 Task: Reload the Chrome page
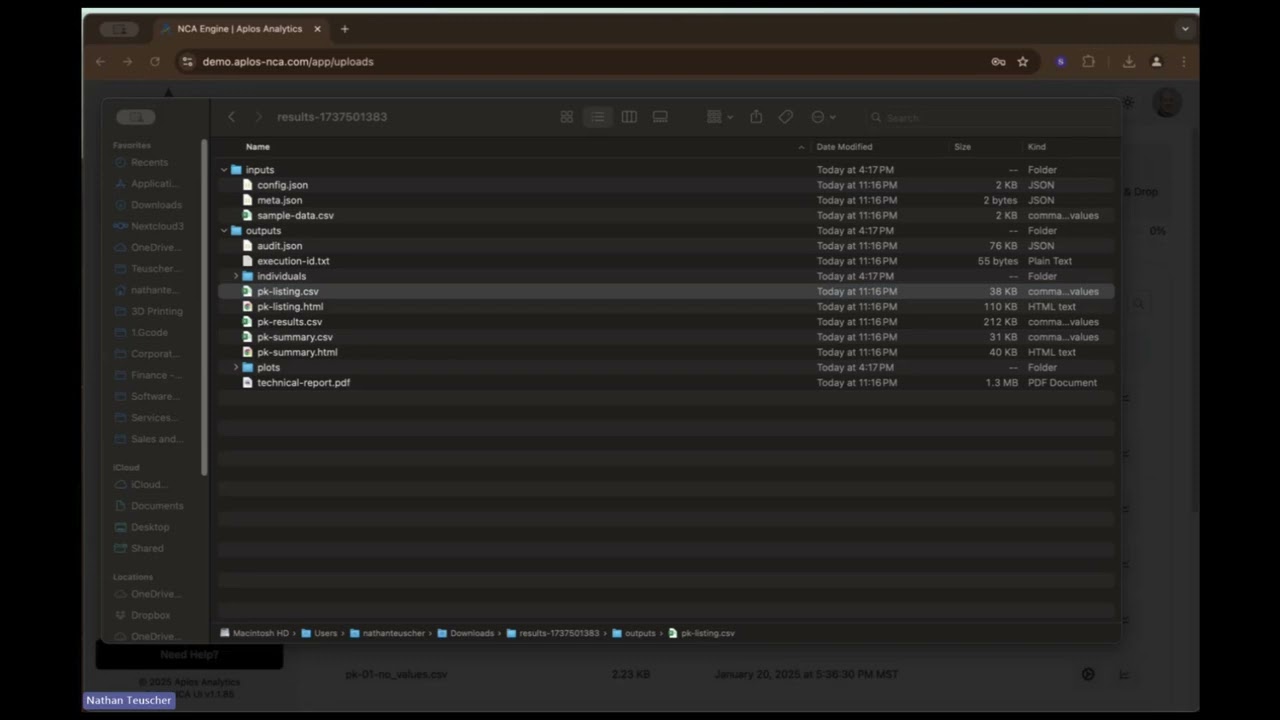(154, 62)
